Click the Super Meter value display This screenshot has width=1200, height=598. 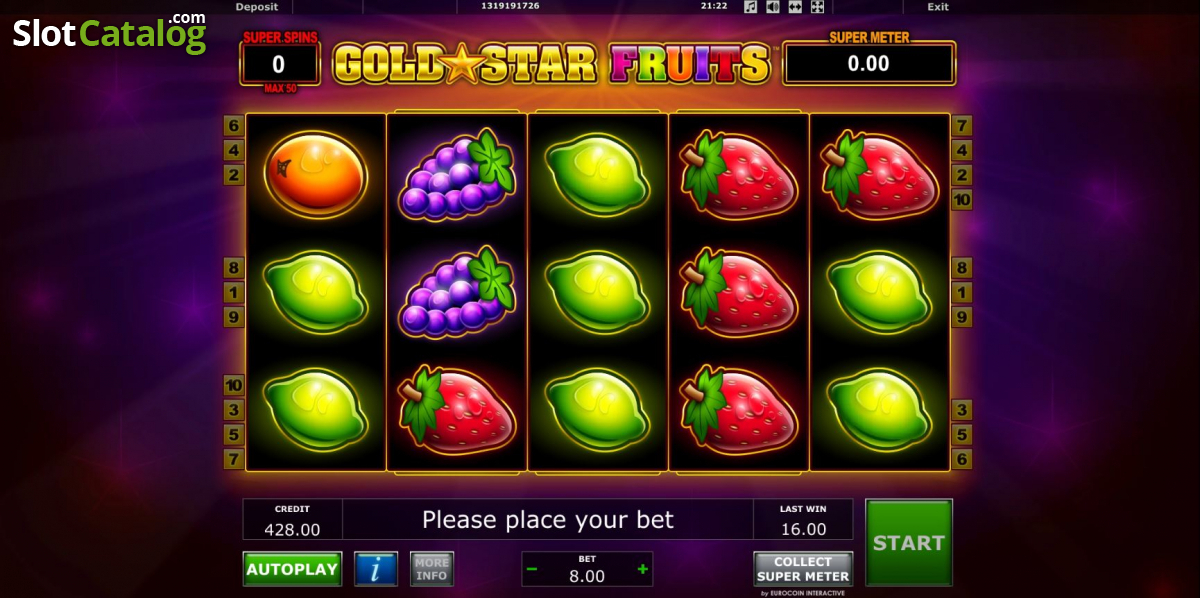[x=869, y=64]
